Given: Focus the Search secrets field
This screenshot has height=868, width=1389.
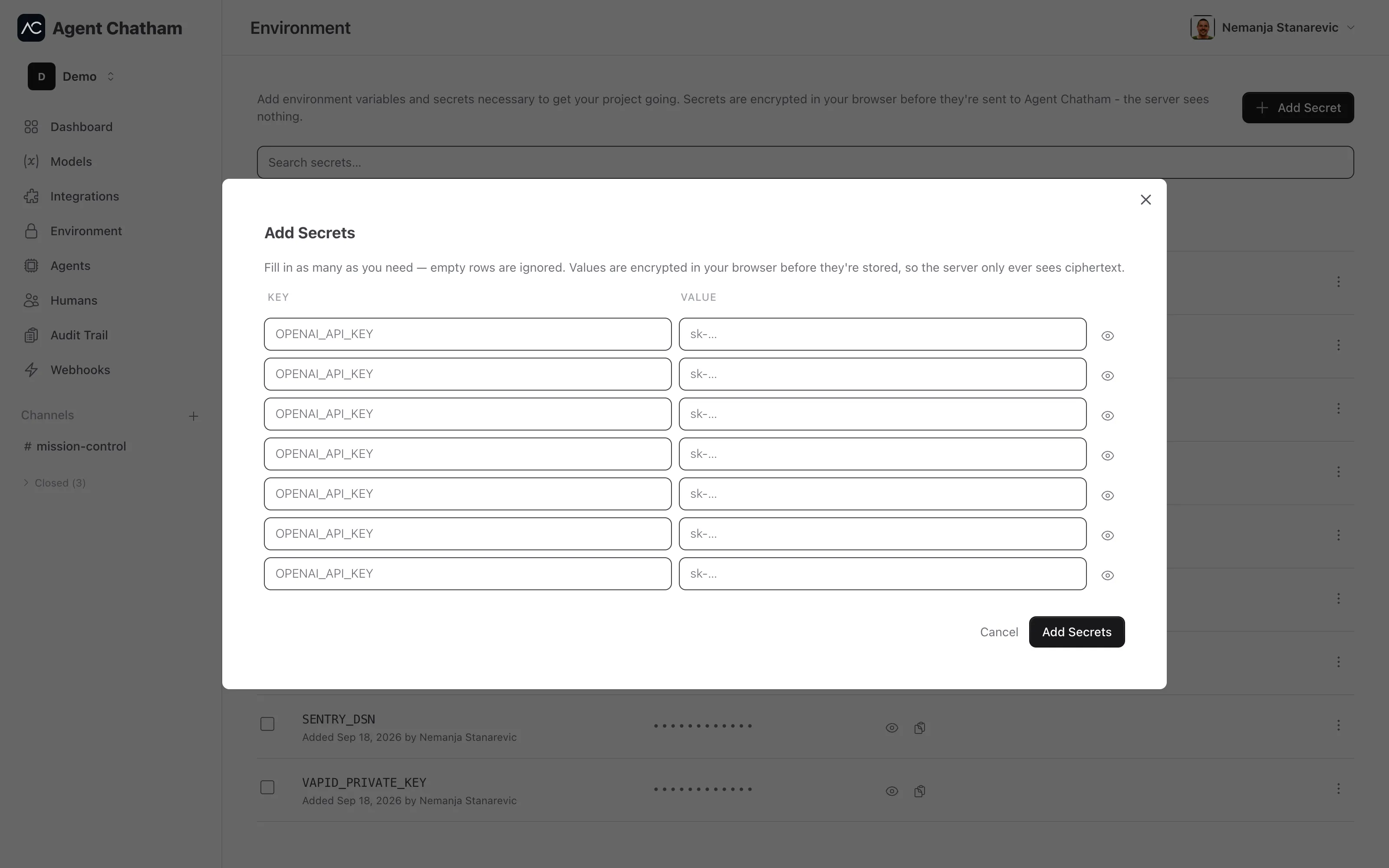Looking at the screenshot, I should click(x=805, y=162).
